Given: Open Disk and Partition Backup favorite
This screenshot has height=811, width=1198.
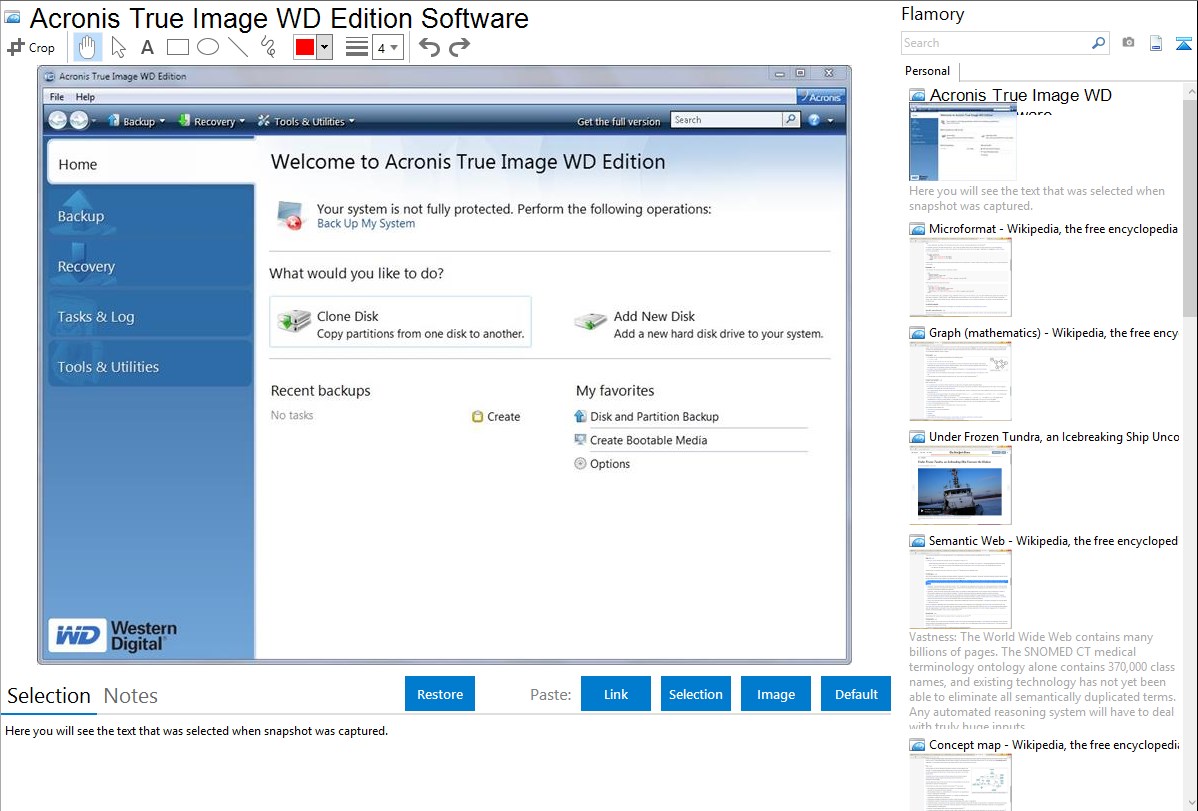Looking at the screenshot, I should (646, 417).
